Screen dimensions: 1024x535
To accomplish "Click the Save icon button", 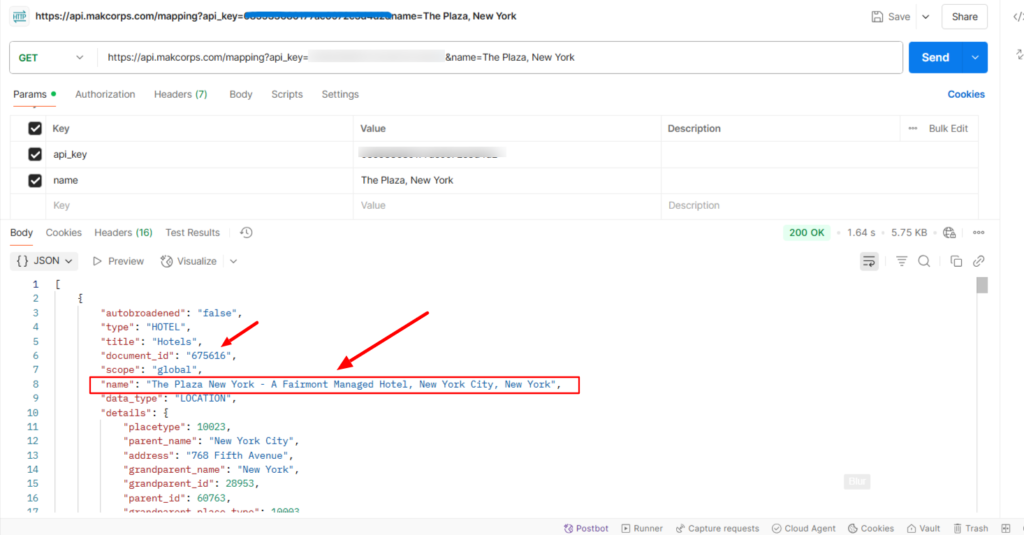I will [891, 17].
